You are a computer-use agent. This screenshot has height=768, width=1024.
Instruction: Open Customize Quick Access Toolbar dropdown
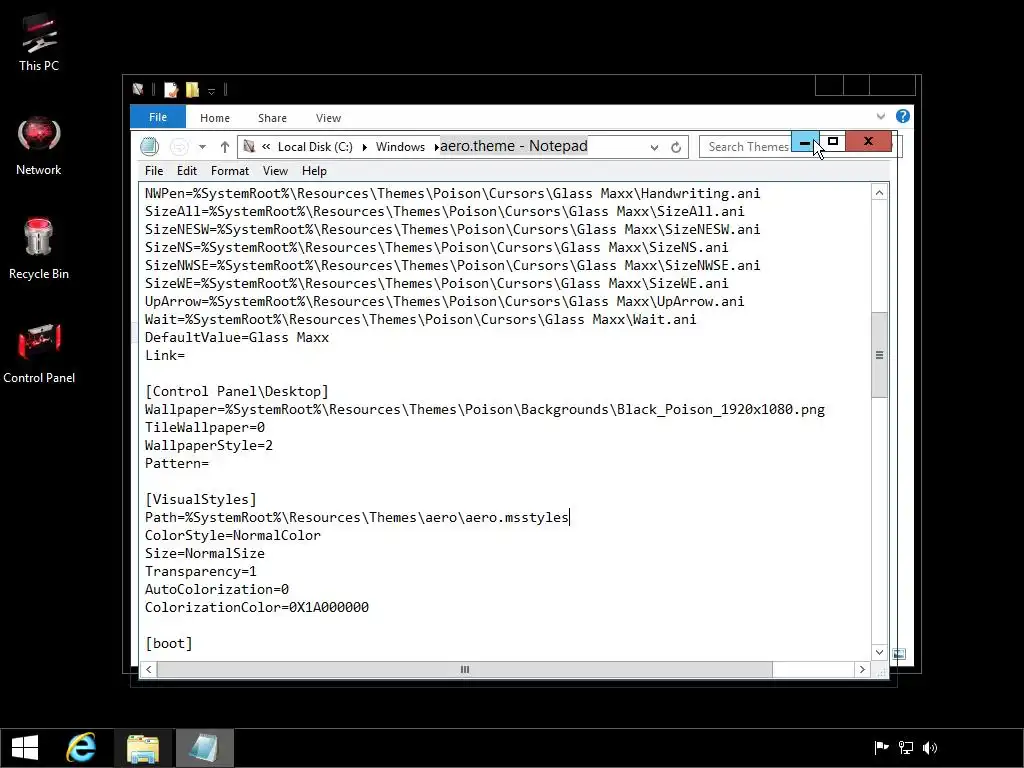[x=212, y=91]
